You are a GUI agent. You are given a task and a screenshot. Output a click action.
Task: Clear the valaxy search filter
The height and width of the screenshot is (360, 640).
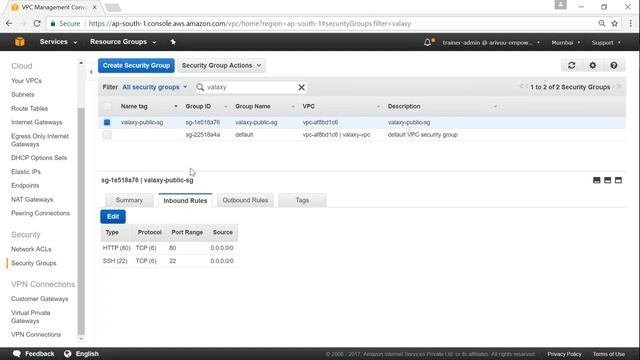click(301, 87)
